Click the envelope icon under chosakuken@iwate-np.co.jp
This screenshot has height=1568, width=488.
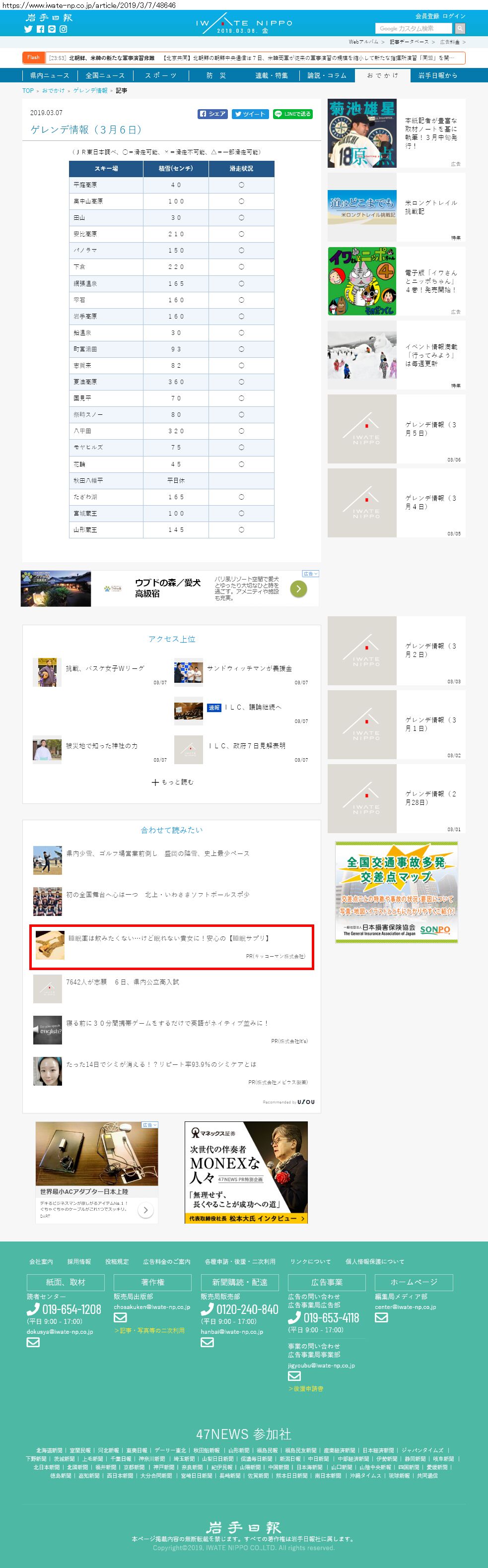click(120, 1317)
